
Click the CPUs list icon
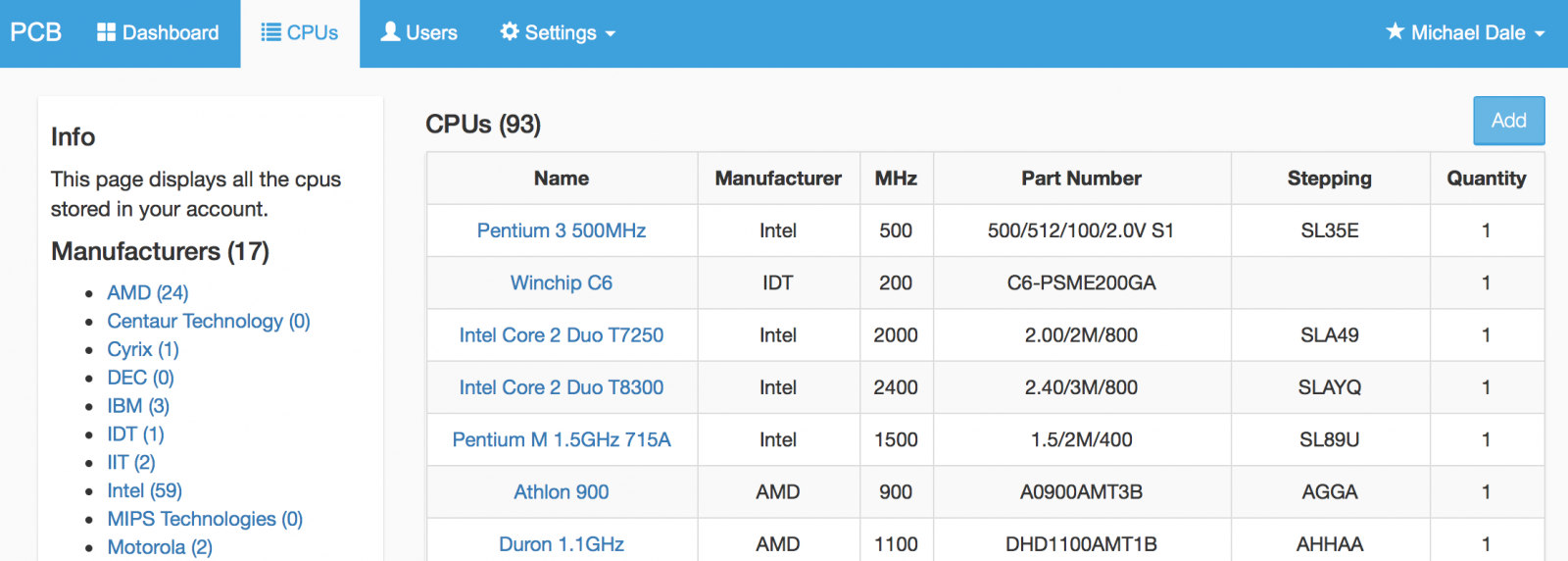(x=270, y=32)
